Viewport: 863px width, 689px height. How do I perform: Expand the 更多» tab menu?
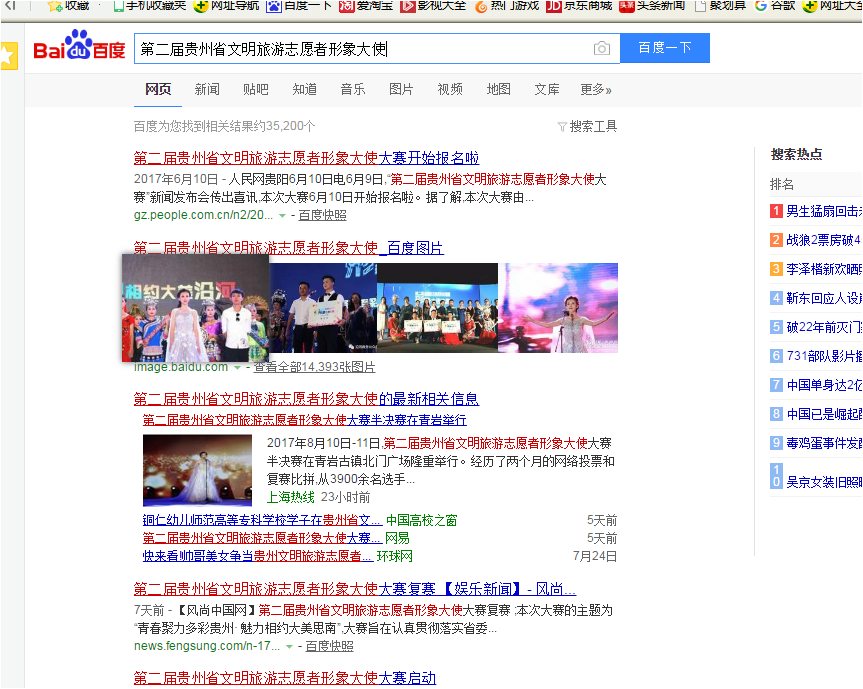[x=596, y=89]
